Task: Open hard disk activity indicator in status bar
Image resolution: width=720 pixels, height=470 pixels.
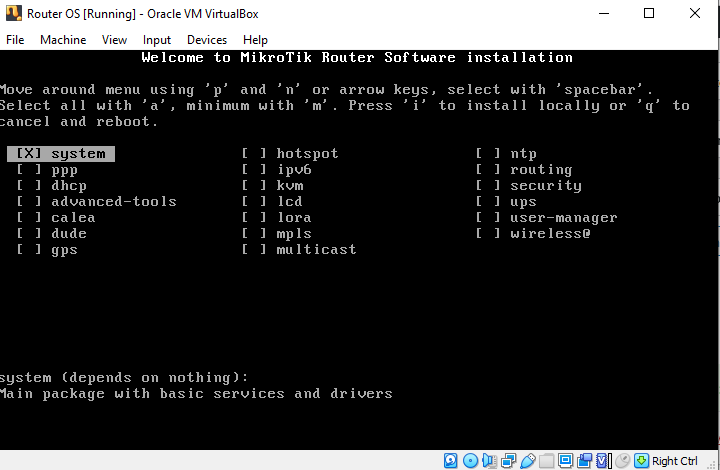Action: coord(450,460)
